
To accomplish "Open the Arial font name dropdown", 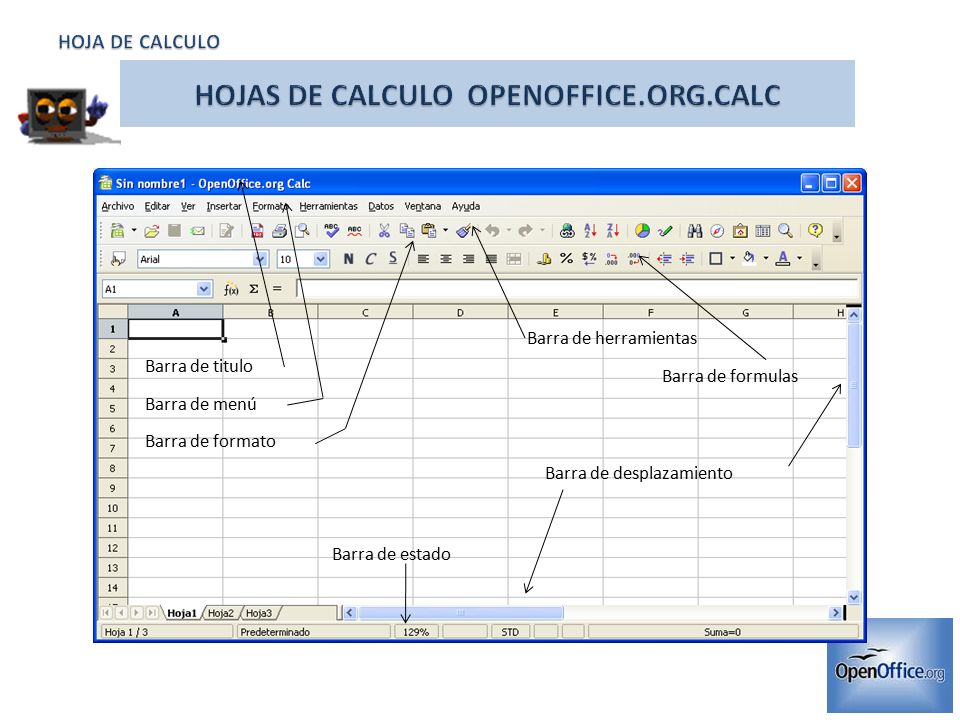I will pos(261,259).
